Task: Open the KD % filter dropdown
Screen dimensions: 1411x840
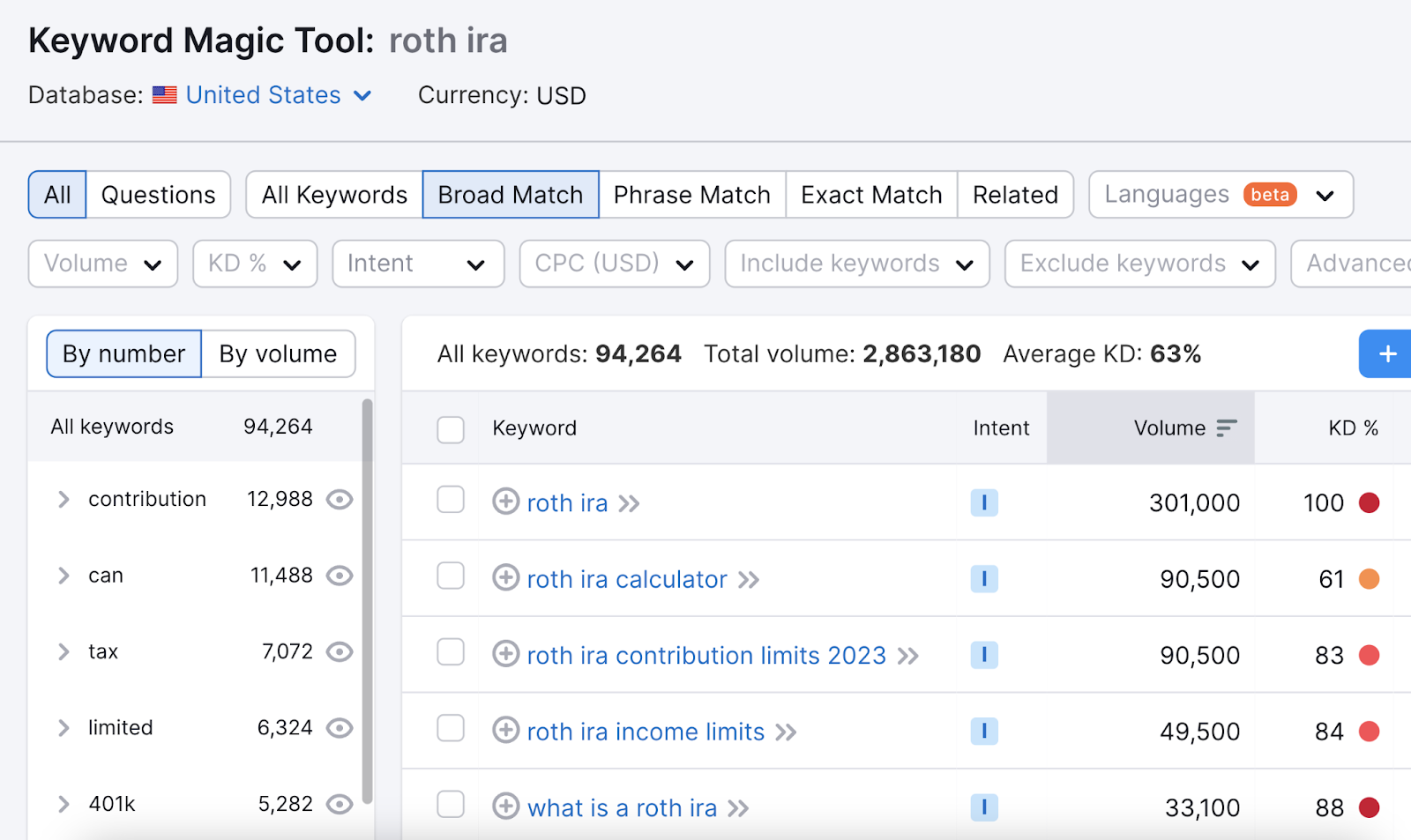Action: click(x=255, y=264)
